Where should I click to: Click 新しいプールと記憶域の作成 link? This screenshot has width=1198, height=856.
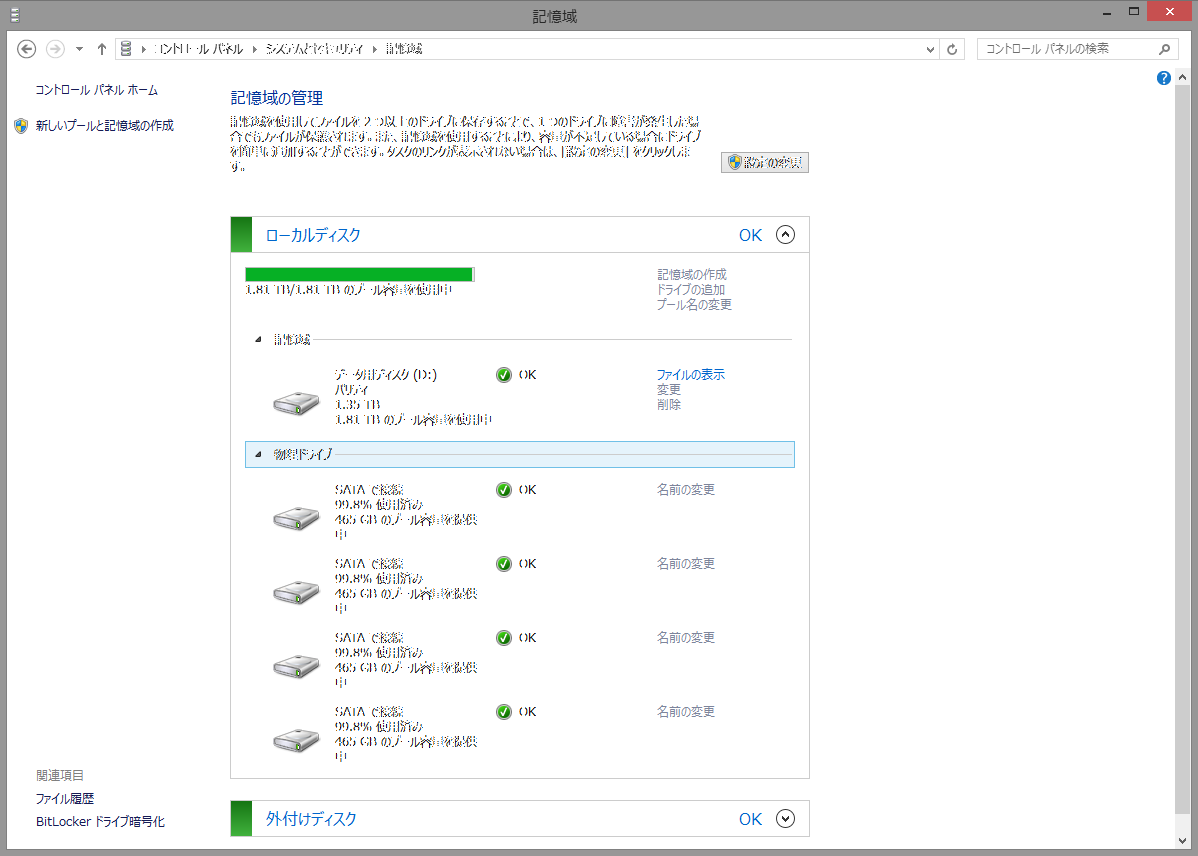click(104, 126)
